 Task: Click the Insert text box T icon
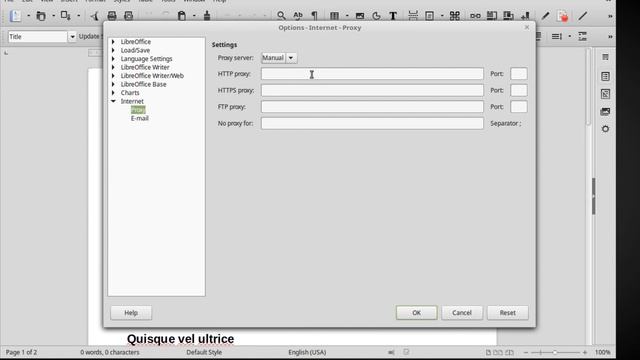[393, 16]
